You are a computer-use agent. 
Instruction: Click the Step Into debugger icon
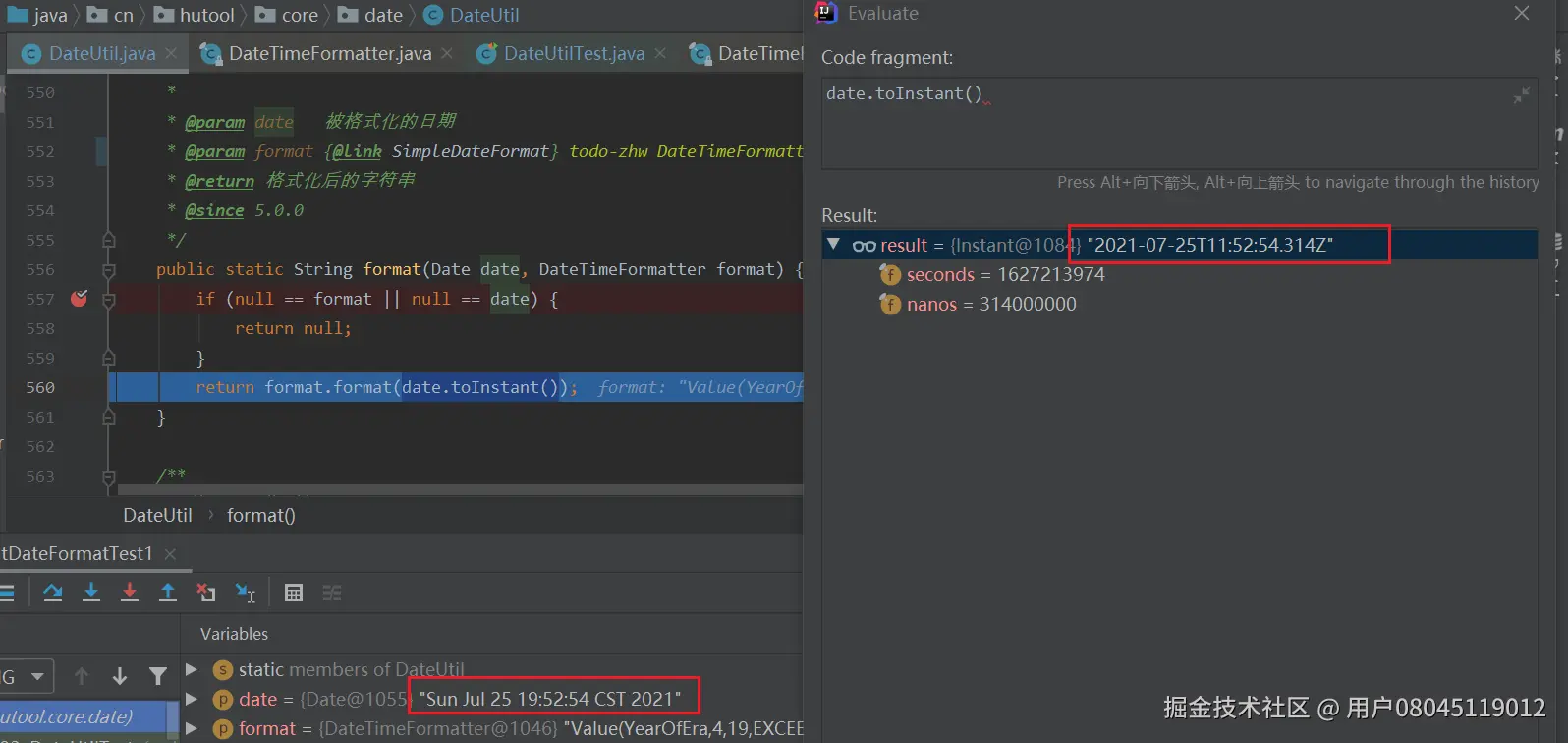click(x=91, y=593)
